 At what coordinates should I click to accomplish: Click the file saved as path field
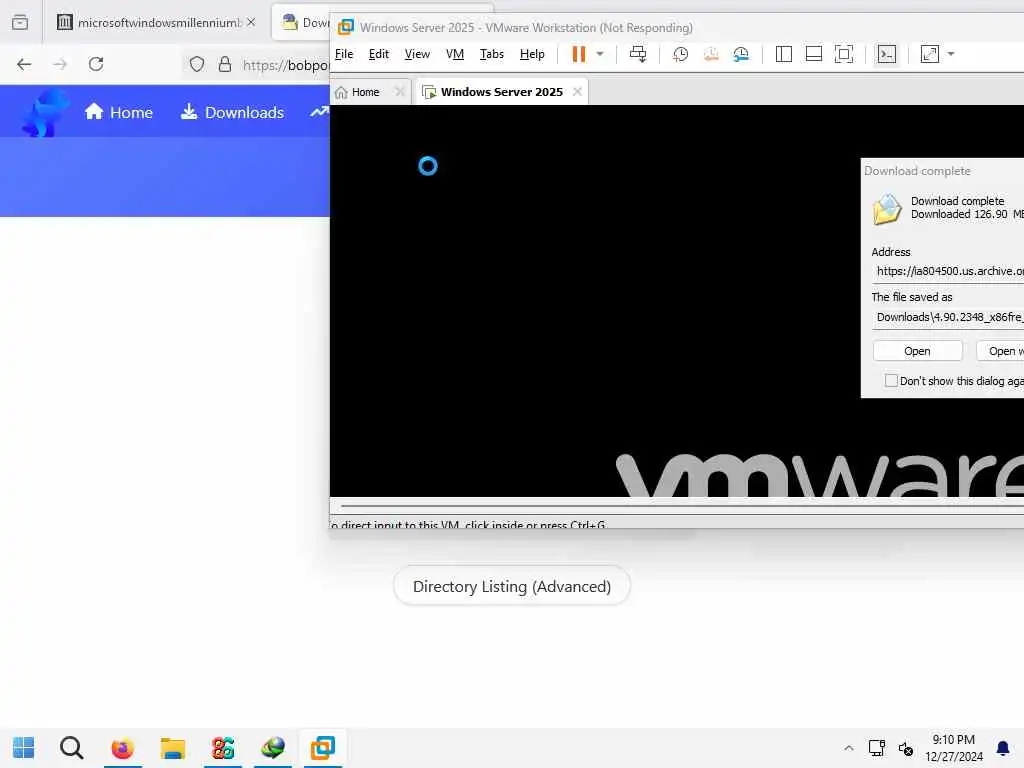click(x=948, y=317)
